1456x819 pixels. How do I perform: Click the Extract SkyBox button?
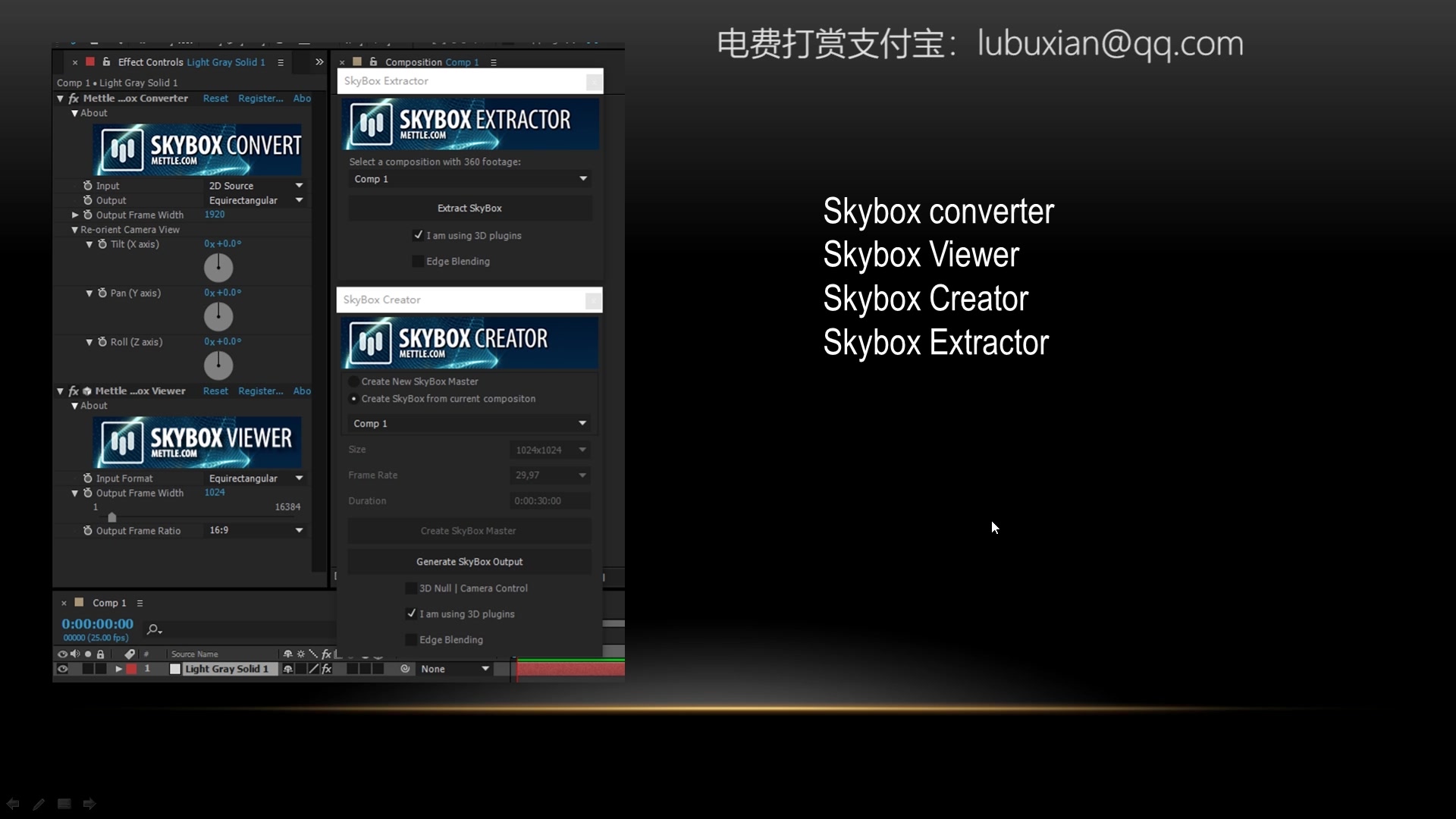coord(470,208)
